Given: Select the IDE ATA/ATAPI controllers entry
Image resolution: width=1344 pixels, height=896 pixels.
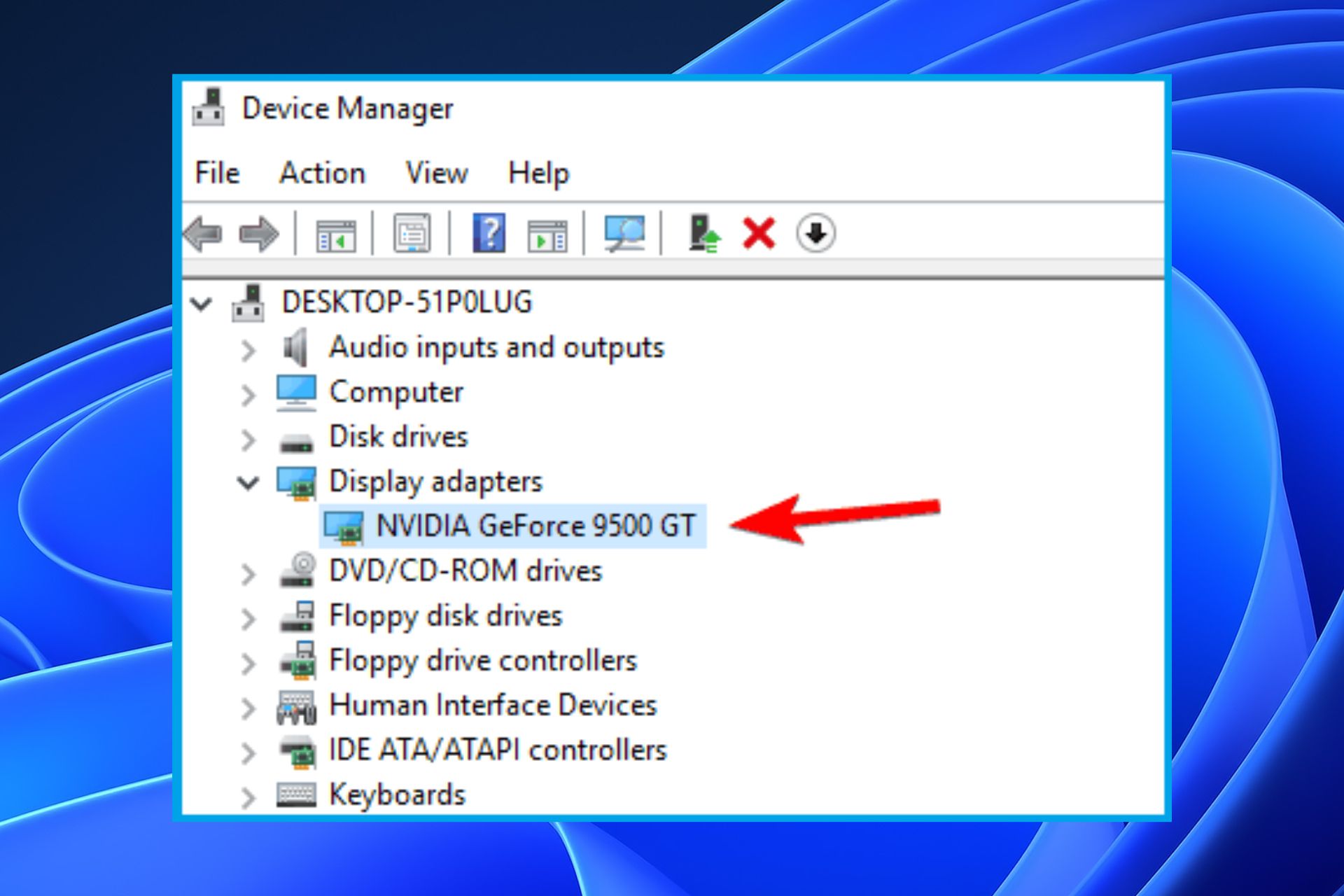Looking at the screenshot, I should click(498, 750).
